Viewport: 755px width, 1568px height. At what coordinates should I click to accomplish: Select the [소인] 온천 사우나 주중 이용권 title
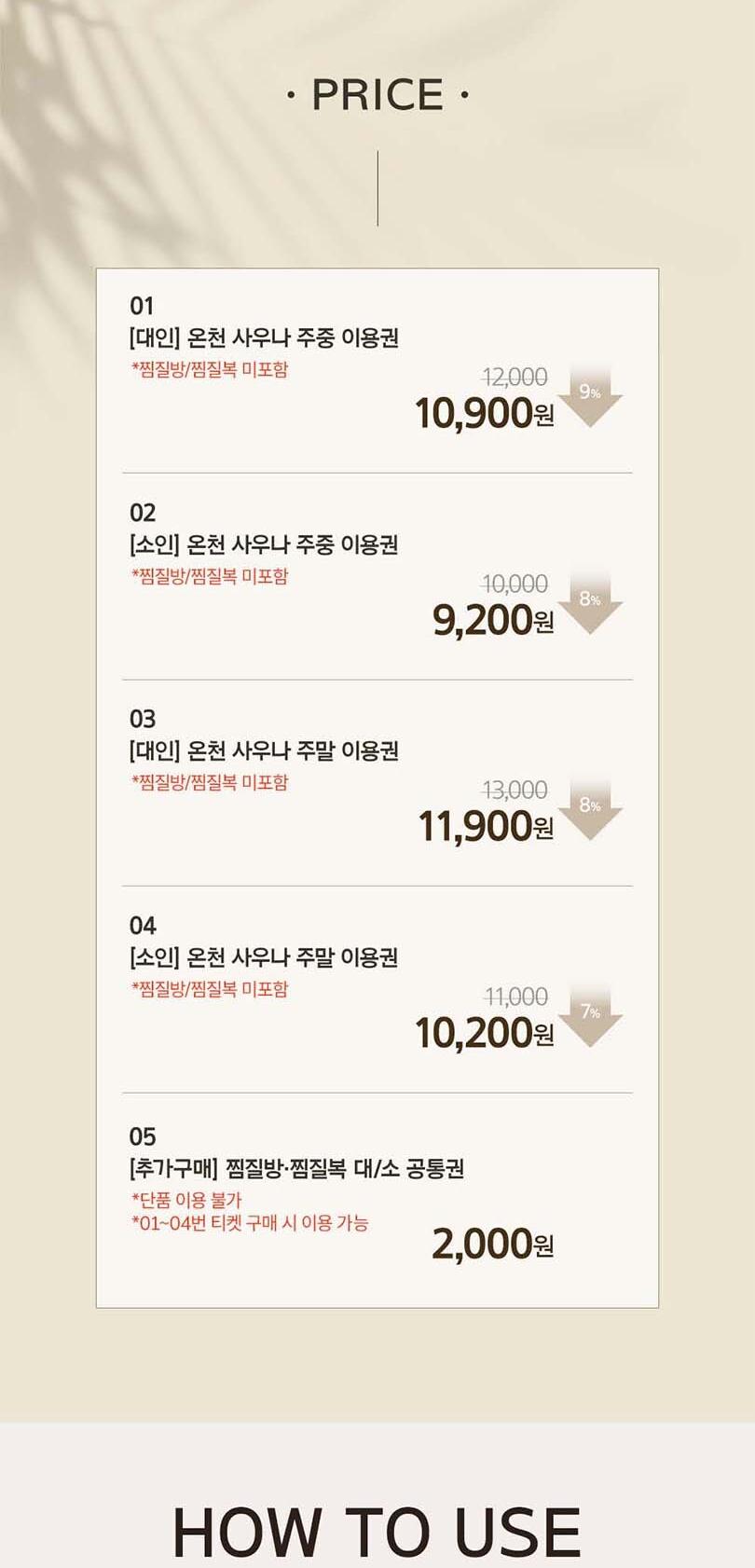point(264,544)
